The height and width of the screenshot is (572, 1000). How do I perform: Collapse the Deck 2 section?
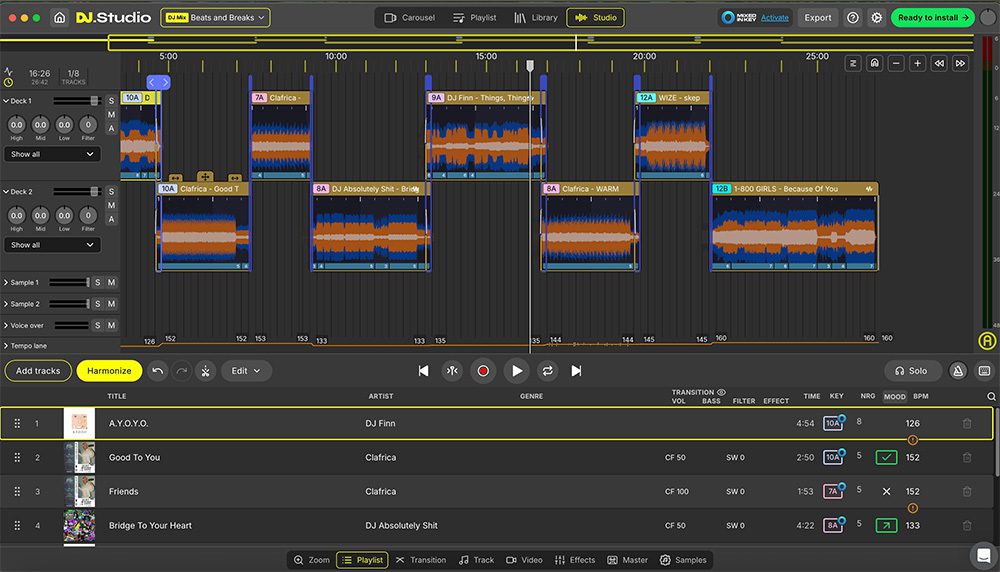[6, 191]
